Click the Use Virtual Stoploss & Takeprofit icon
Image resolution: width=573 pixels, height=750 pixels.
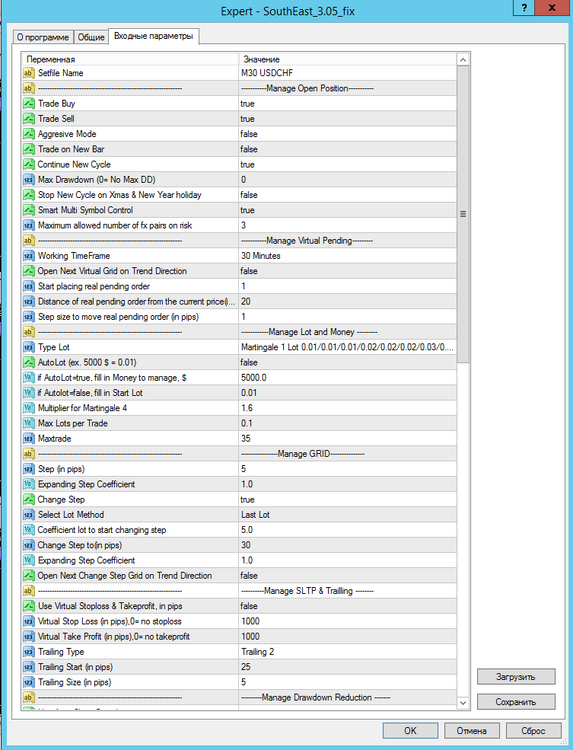tap(29, 606)
